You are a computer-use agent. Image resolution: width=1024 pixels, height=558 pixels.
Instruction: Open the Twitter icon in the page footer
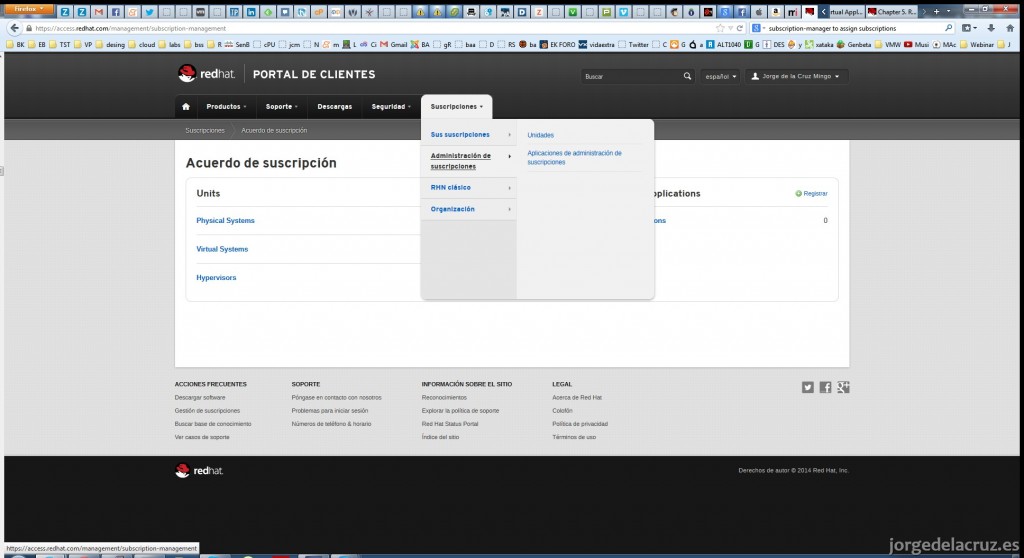pyautogui.click(x=808, y=387)
